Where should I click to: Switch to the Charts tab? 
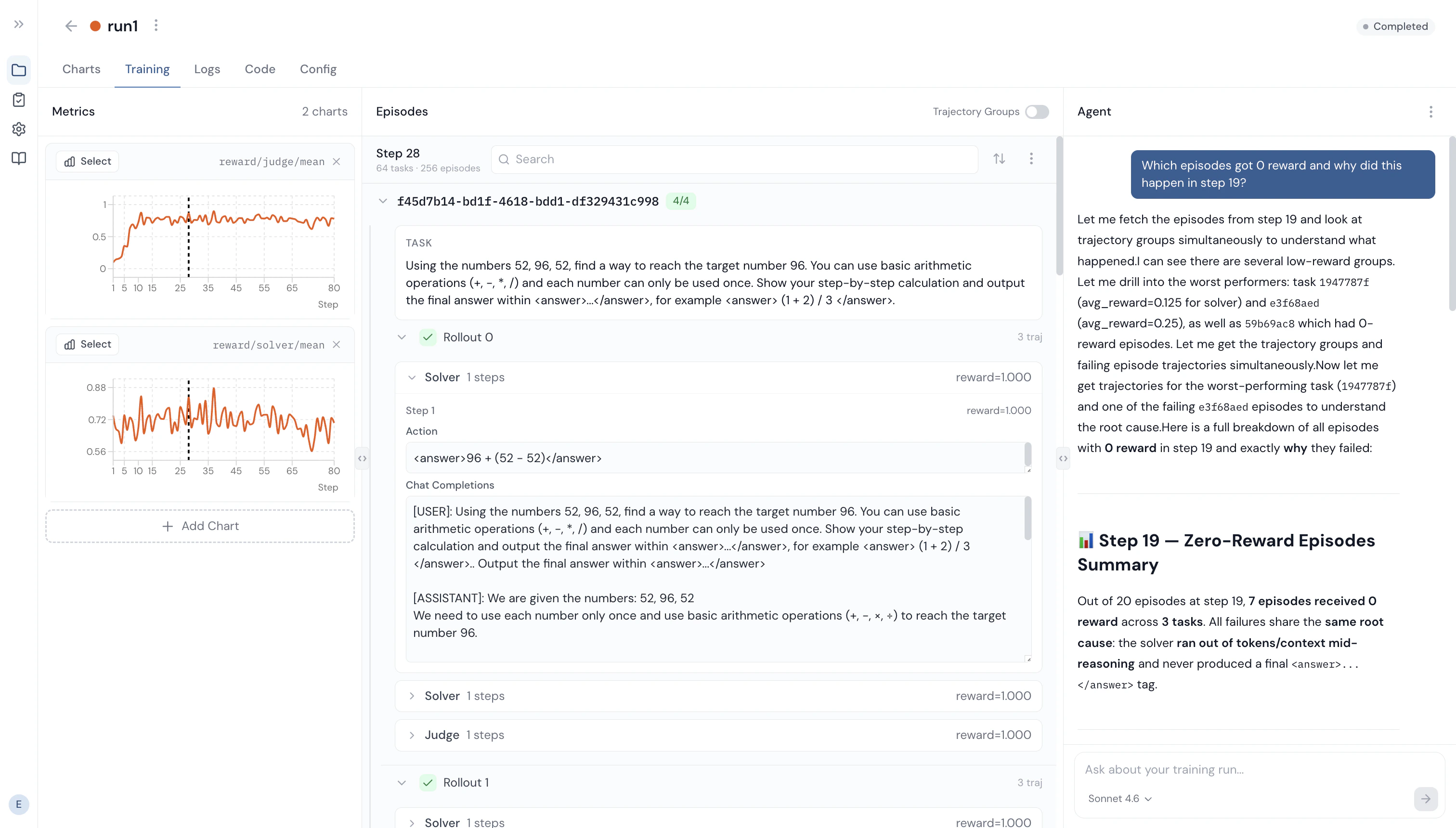pyautogui.click(x=81, y=69)
